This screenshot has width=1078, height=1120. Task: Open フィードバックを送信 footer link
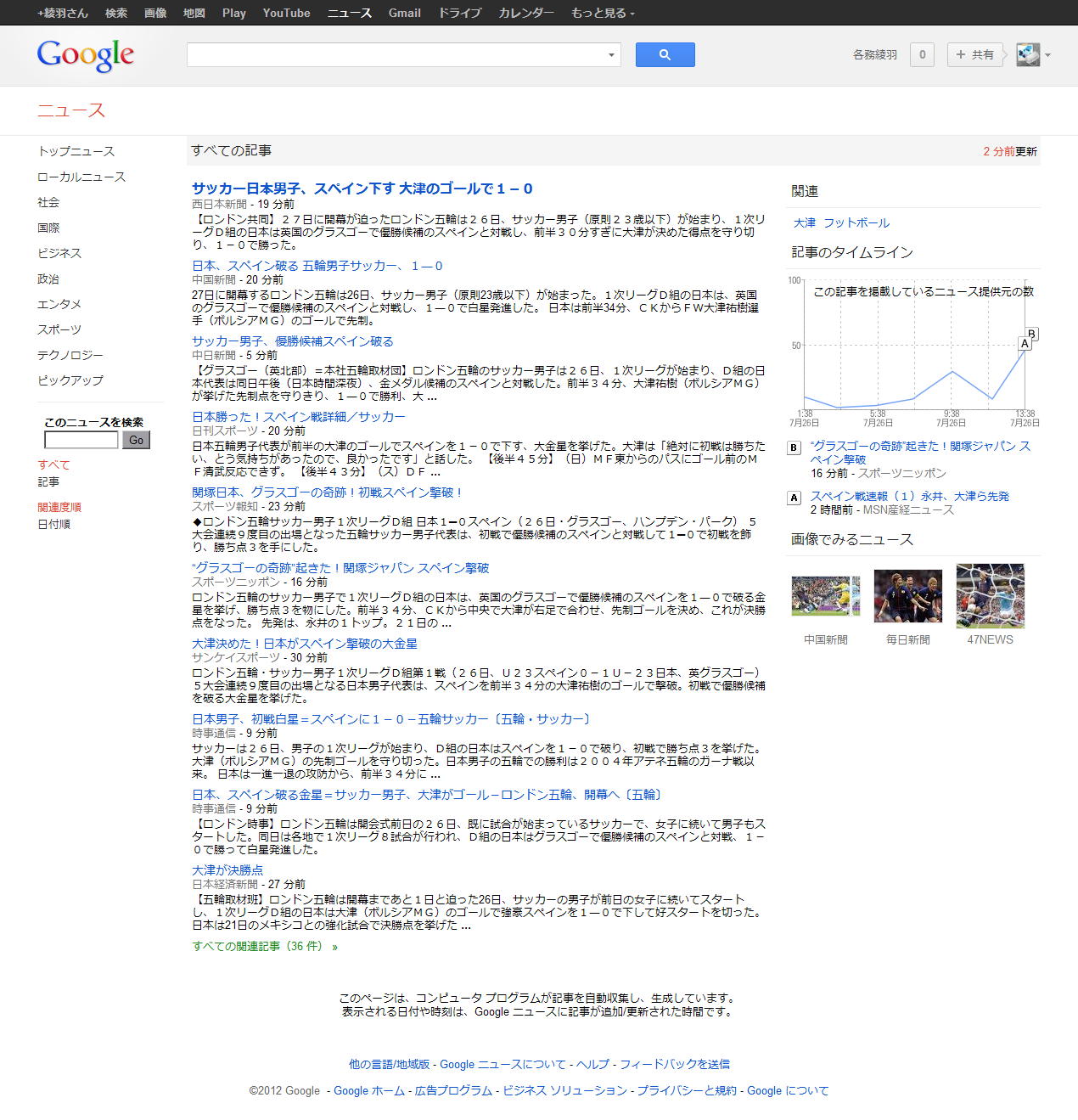675,1064
